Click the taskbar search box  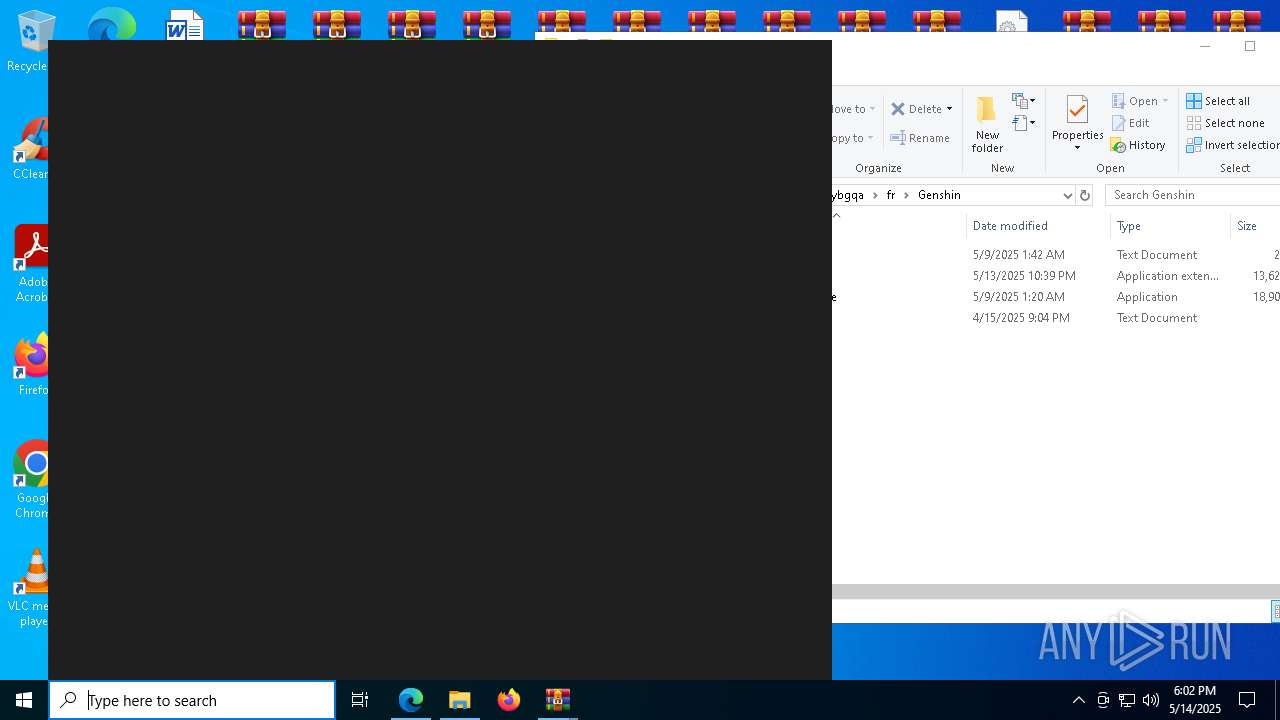coord(192,700)
